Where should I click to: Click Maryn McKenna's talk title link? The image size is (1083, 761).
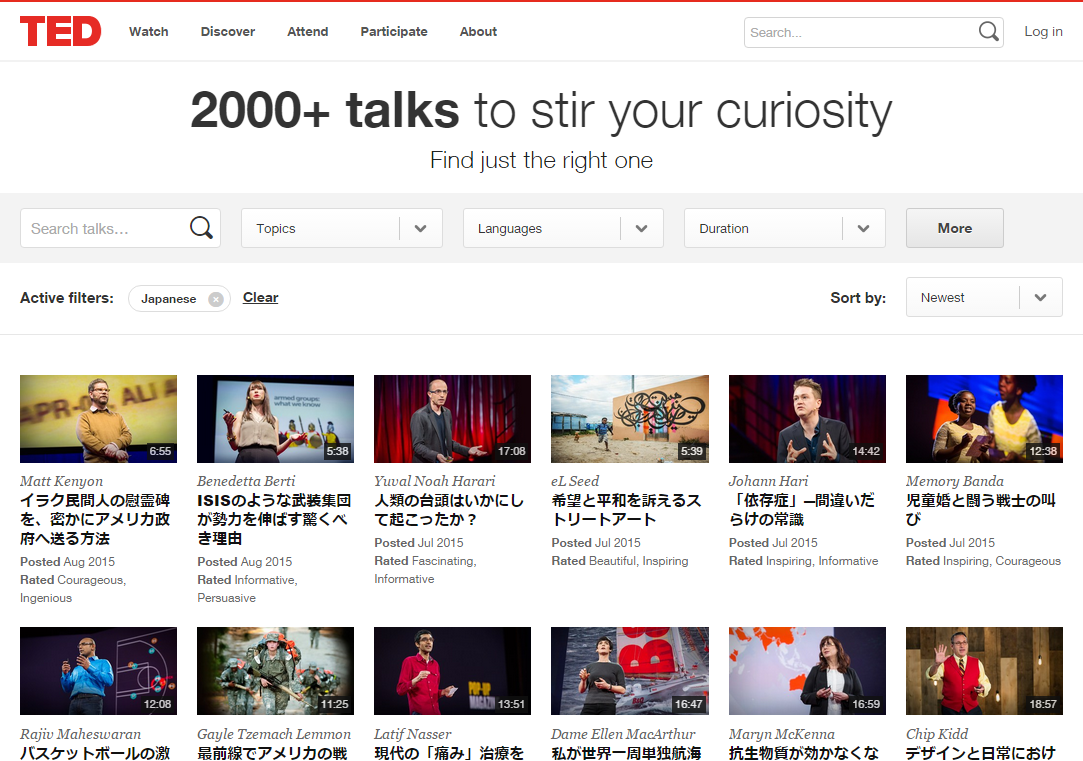(804, 753)
